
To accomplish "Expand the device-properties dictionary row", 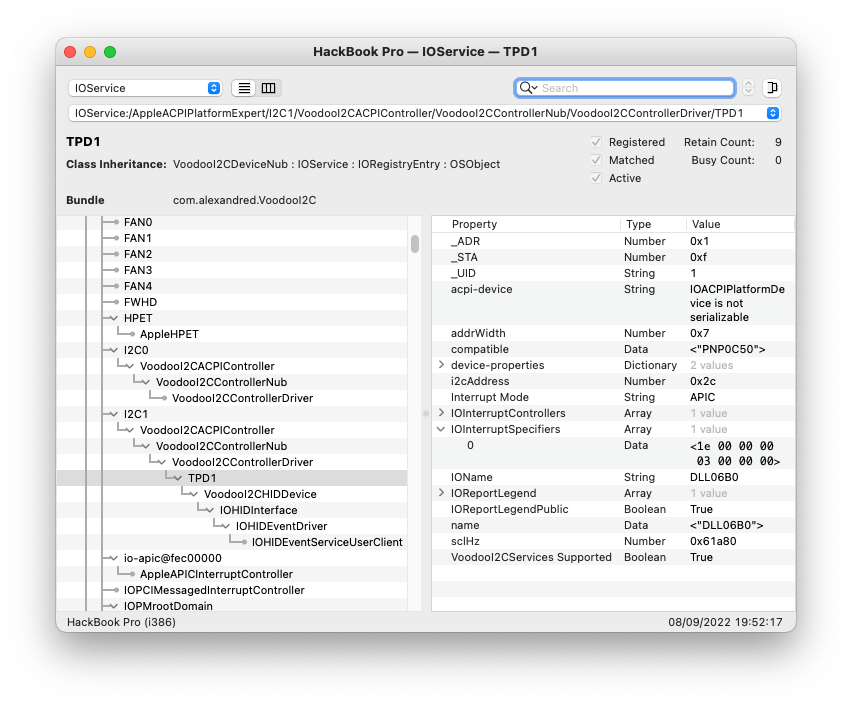I will click(x=442, y=365).
